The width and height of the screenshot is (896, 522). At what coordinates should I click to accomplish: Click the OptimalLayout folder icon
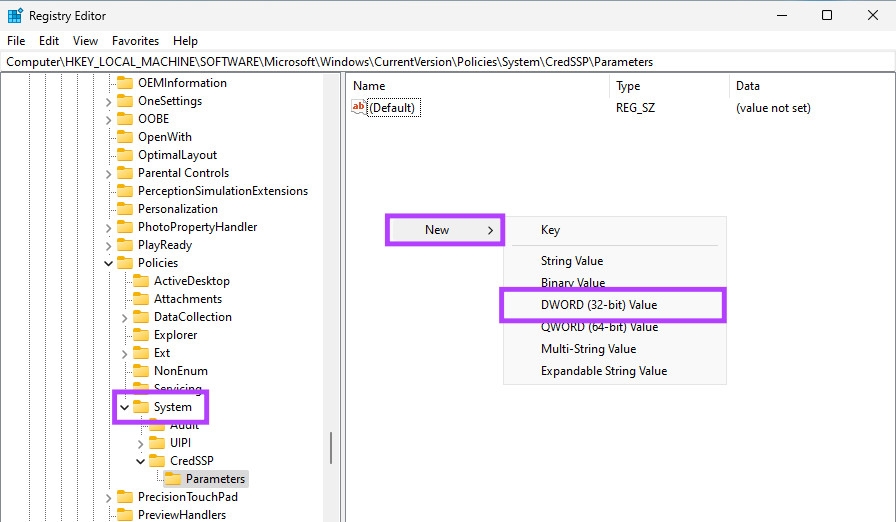pyautogui.click(x=125, y=155)
